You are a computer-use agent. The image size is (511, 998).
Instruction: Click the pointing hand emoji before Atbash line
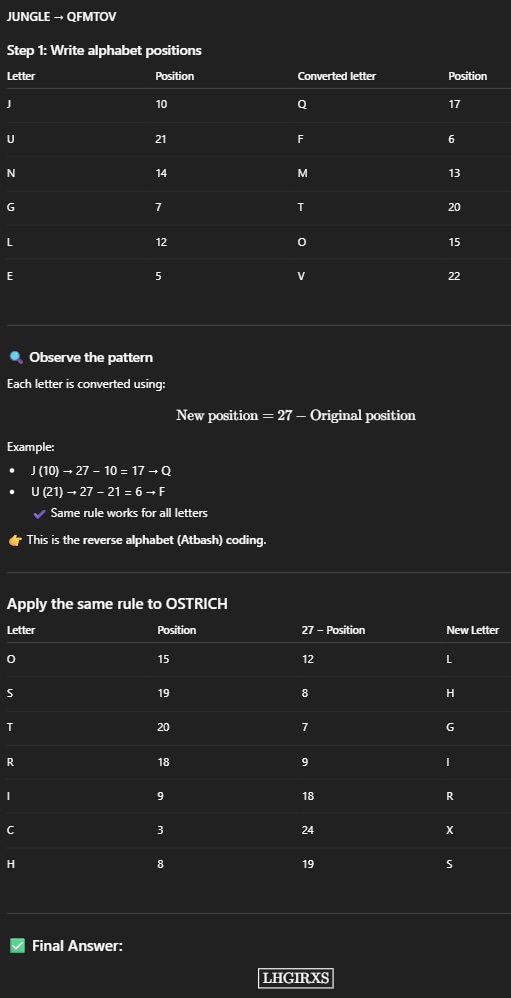(15, 540)
